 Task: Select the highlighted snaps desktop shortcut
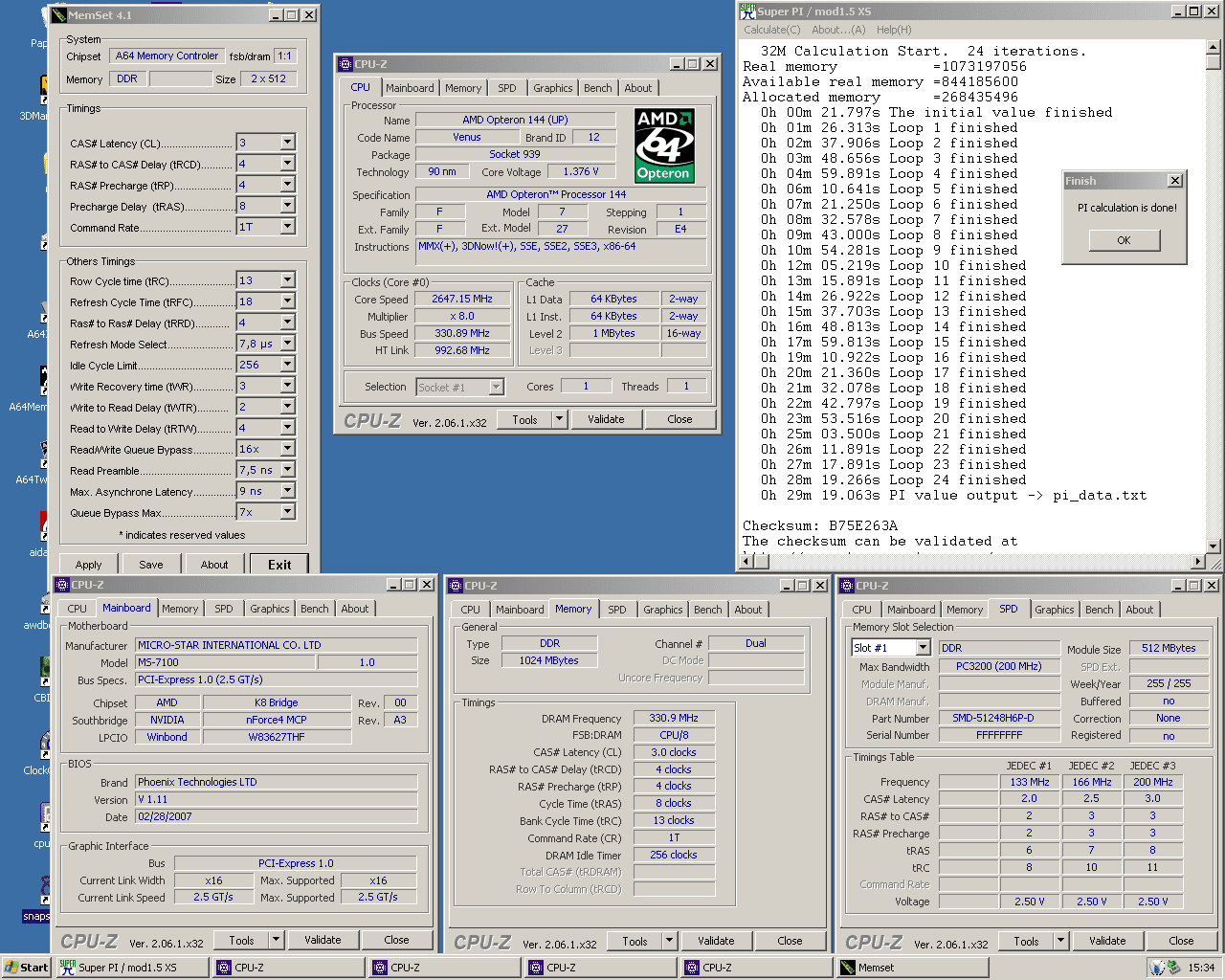pos(35,902)
